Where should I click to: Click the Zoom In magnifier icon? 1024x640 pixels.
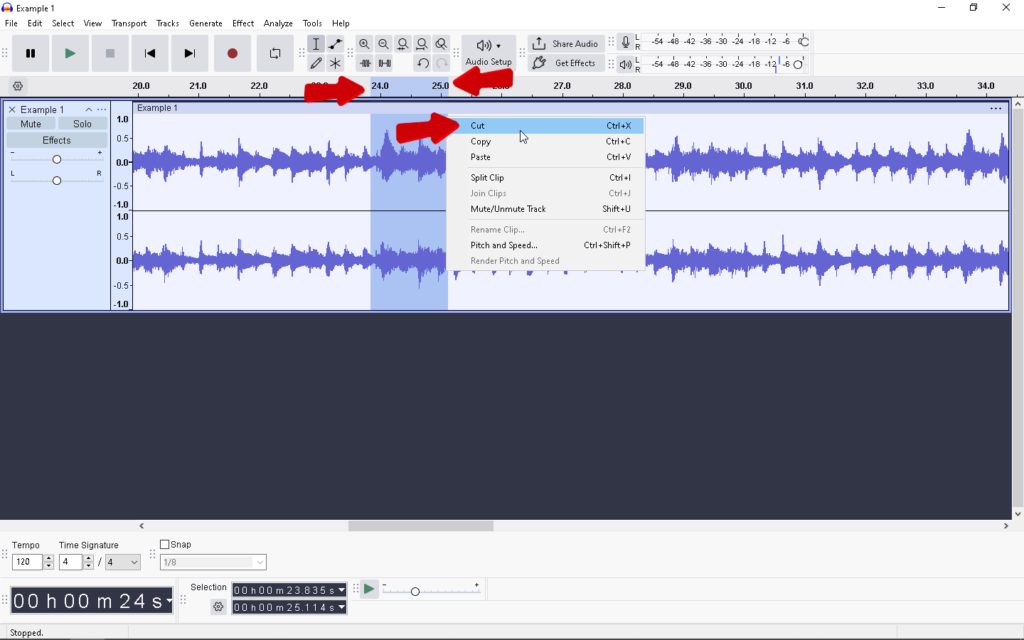click(x=364, y=44)
